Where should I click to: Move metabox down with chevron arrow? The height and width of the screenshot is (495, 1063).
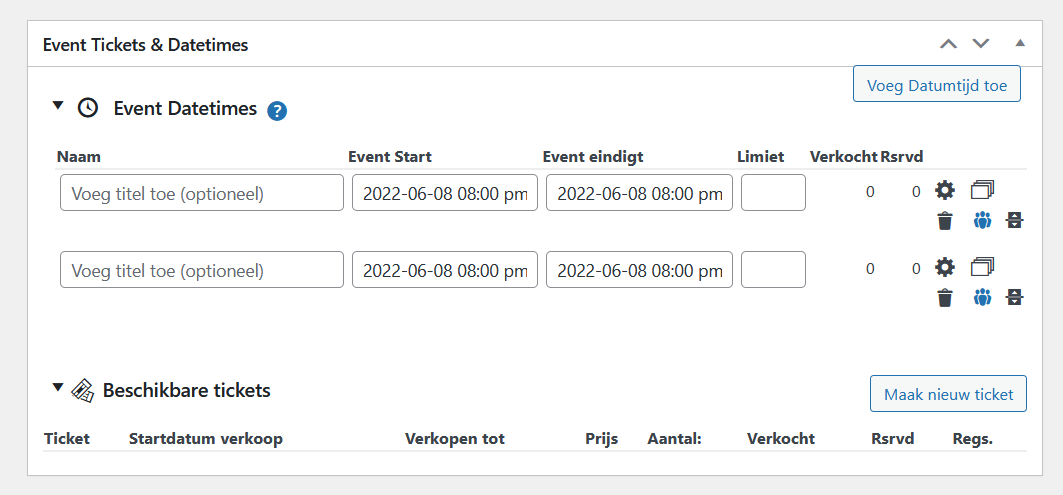tap(981, 44)
